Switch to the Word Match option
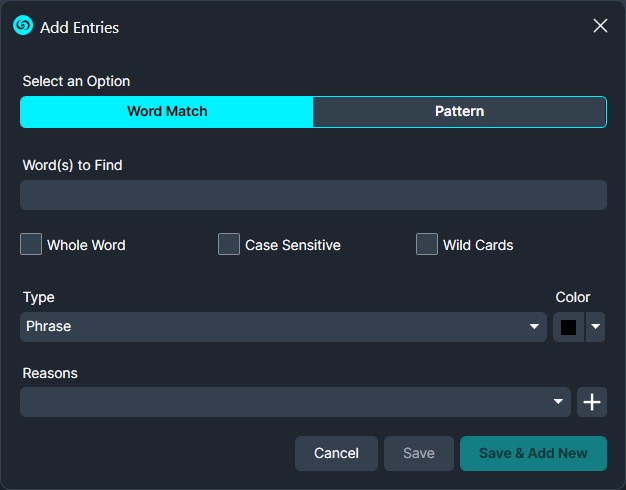The image size is (626, 490). coord(167,111)
